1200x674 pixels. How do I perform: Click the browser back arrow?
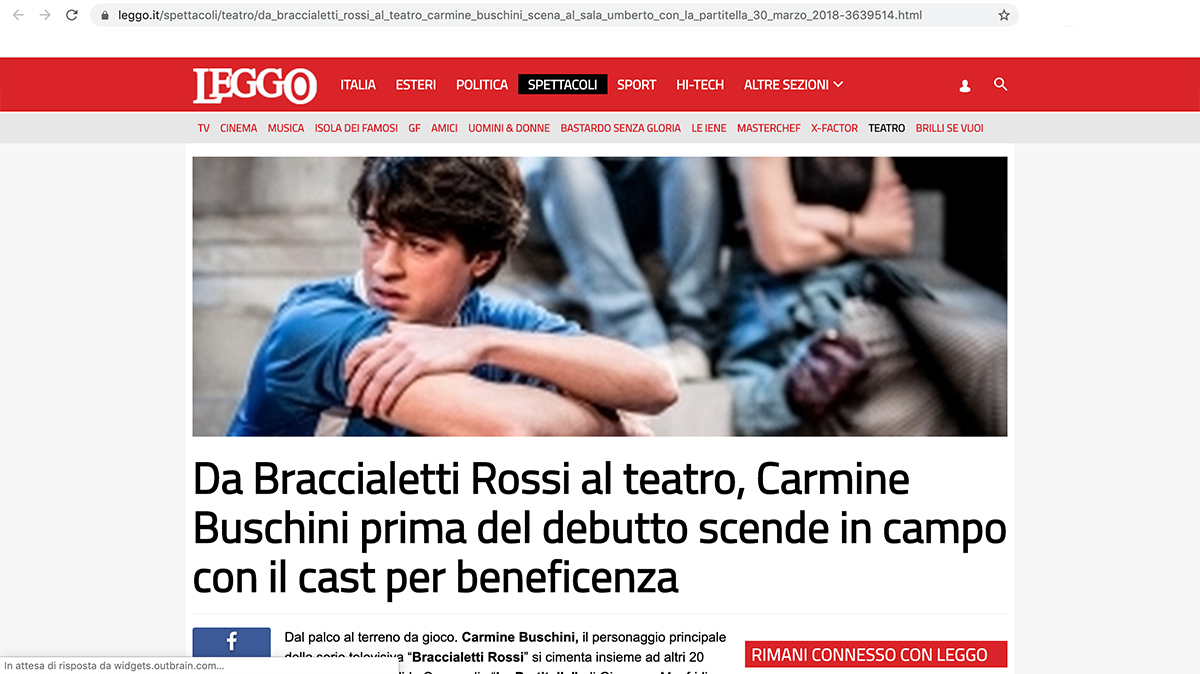18,15
